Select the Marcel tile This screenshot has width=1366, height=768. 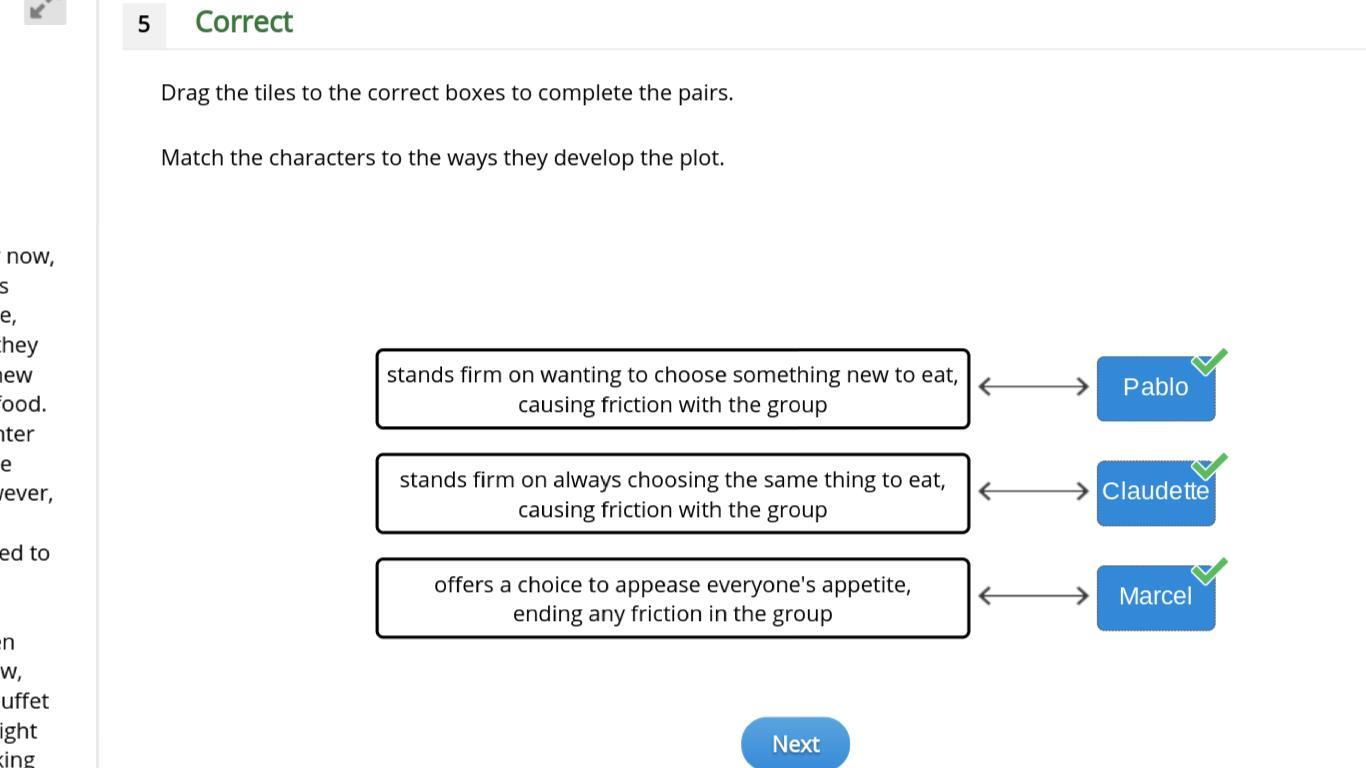point(1154,597)
